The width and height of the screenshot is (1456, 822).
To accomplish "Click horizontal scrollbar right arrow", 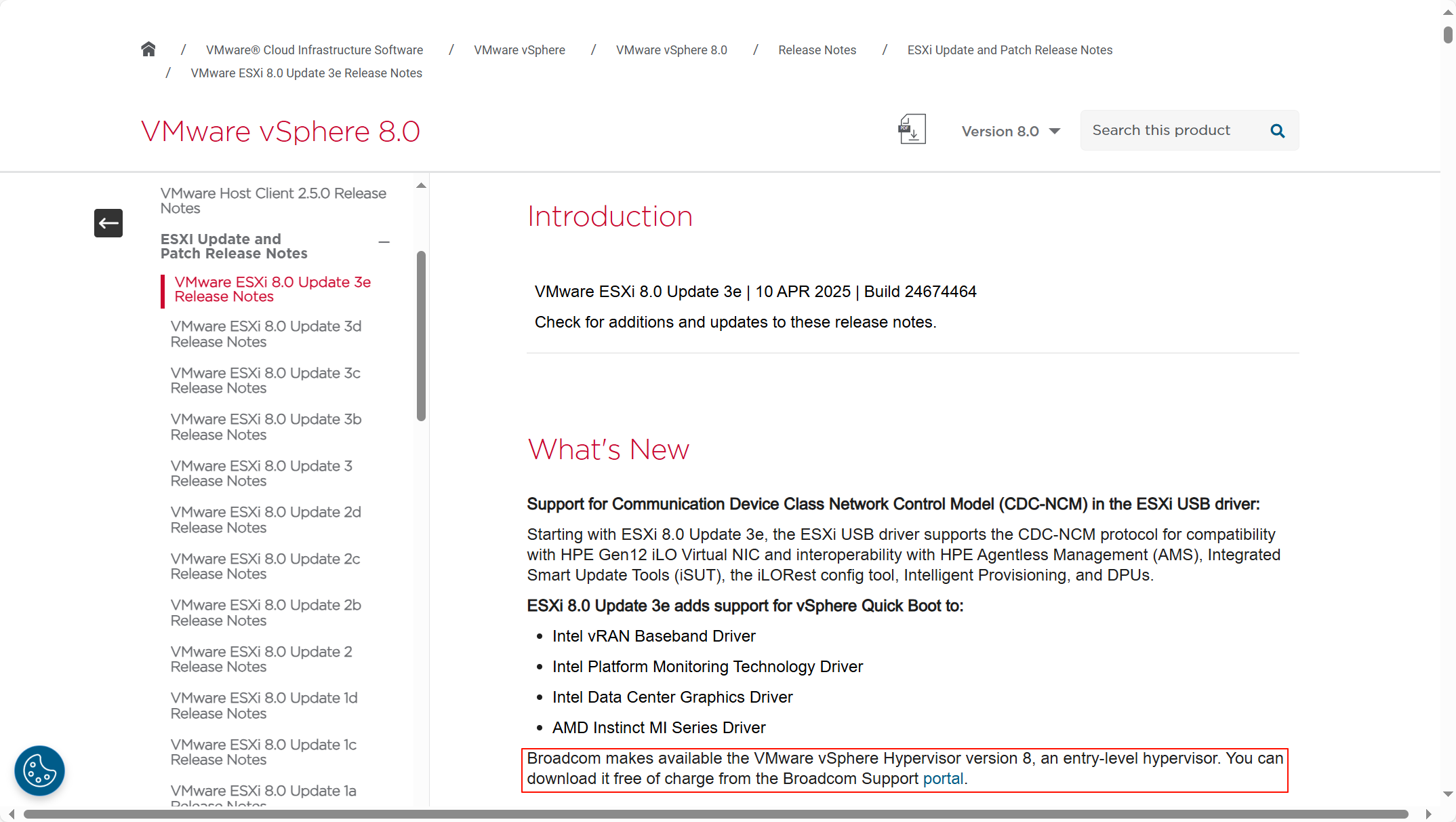I will [1428, 815].
